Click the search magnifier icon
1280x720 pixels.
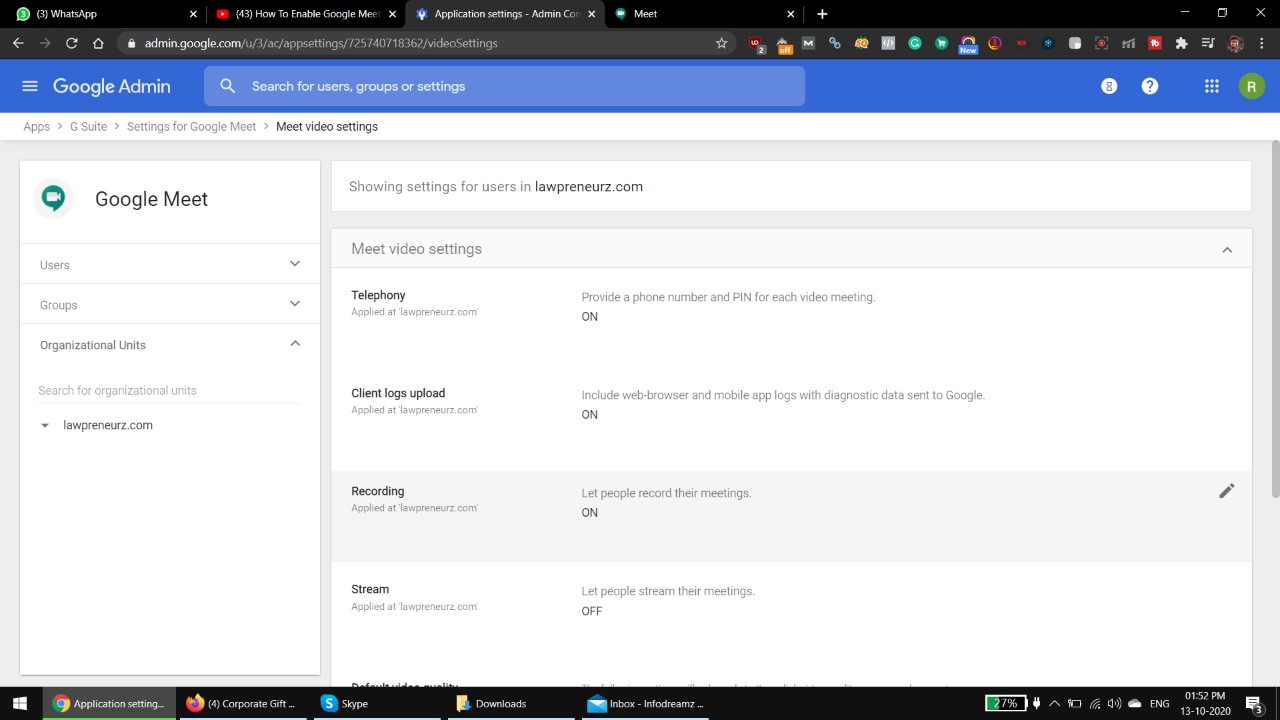click(228, 86)
